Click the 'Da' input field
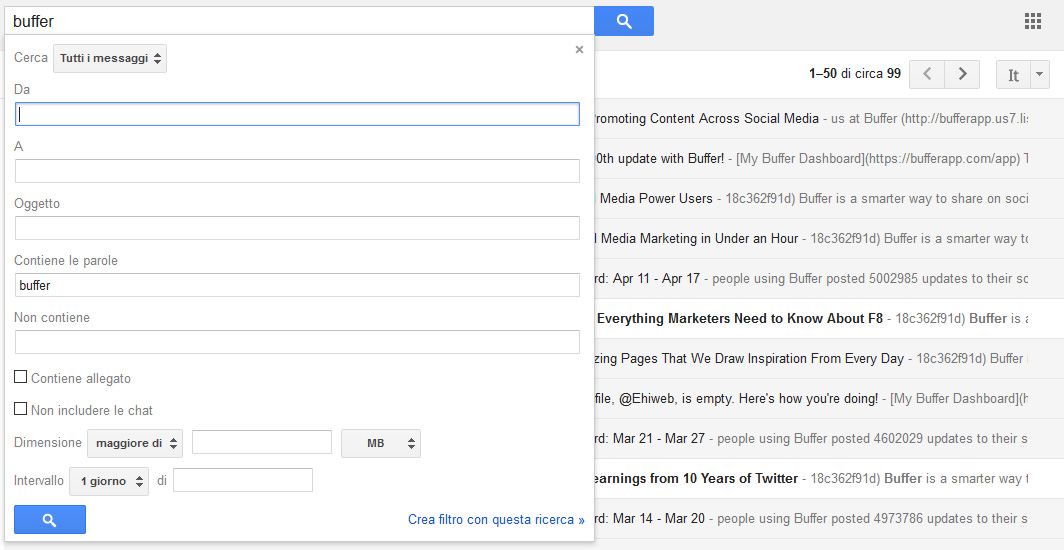This screenshot has height=550, width=1064. pyautogui.click(x=297, y=114)
